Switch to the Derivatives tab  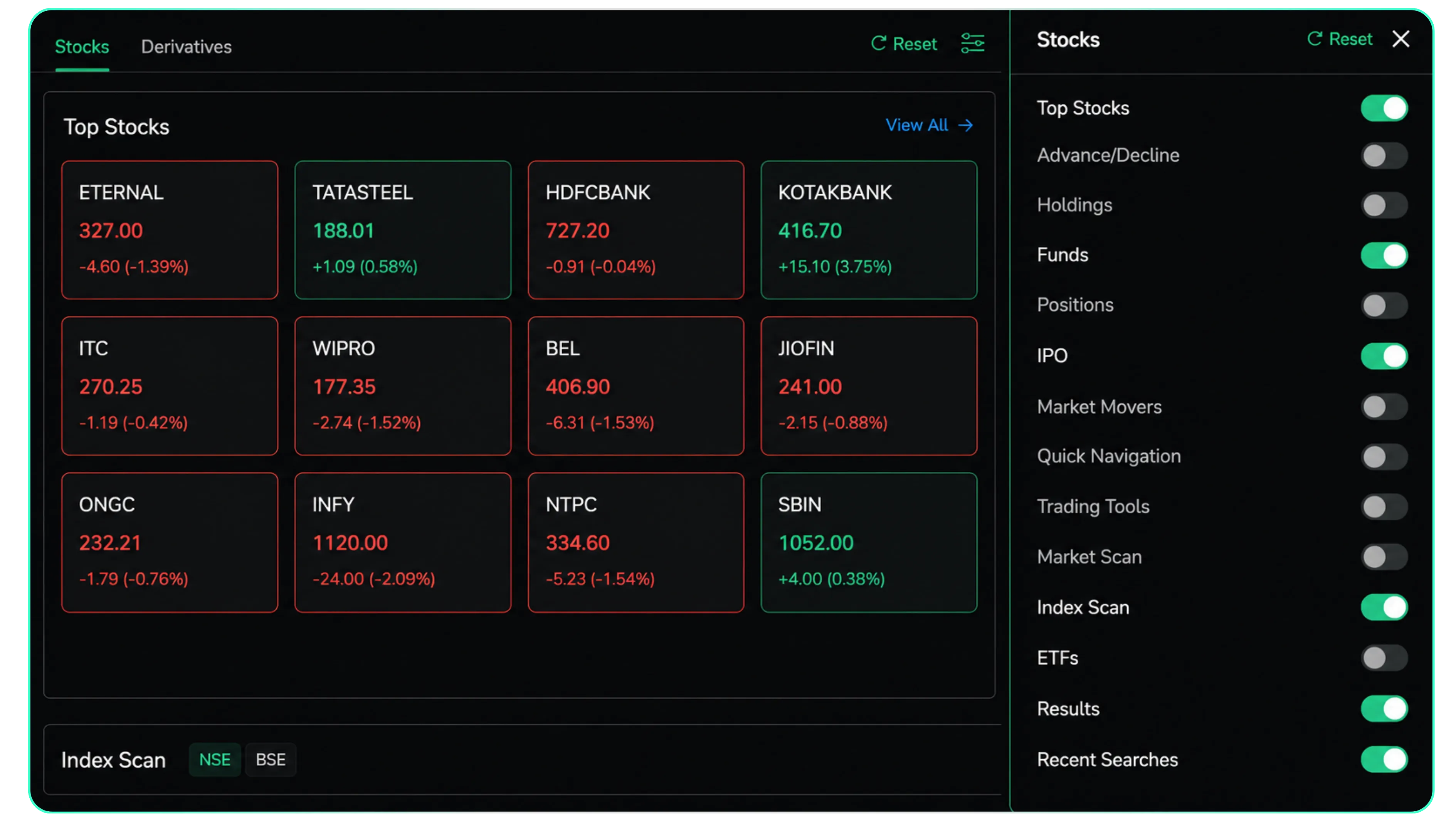(186, 46)
